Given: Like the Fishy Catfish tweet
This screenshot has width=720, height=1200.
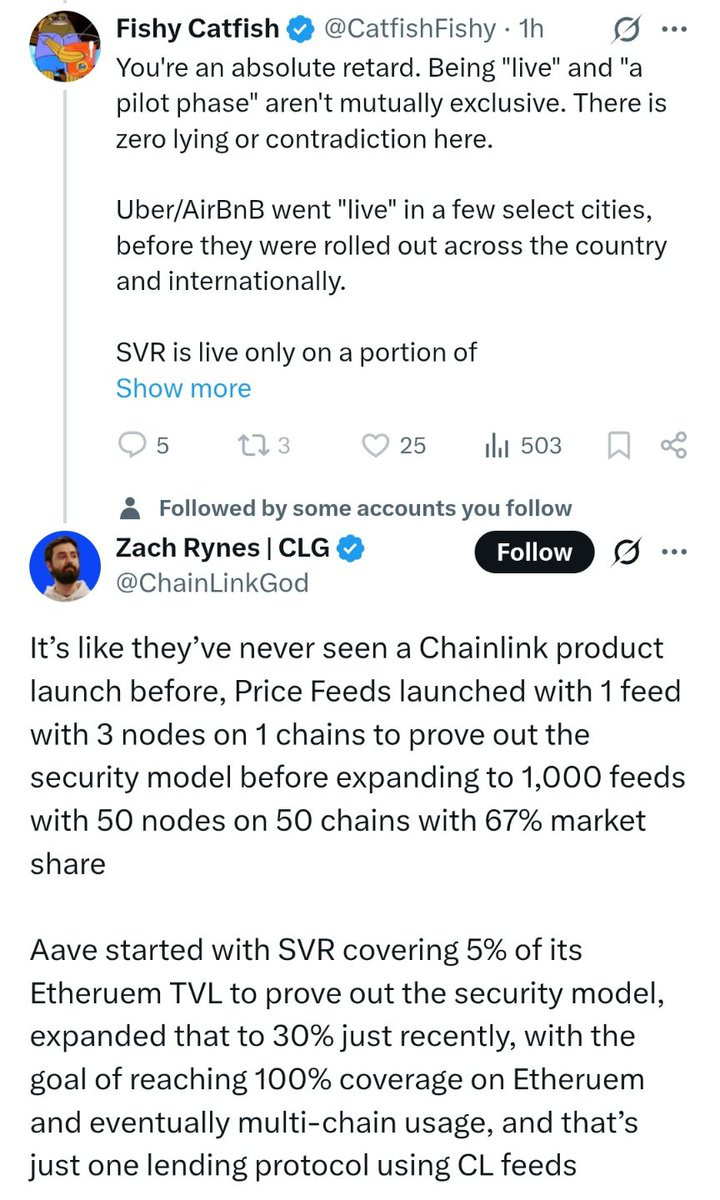Looking at the screenshot, I should pyautogui.click(x=375, y=445).
